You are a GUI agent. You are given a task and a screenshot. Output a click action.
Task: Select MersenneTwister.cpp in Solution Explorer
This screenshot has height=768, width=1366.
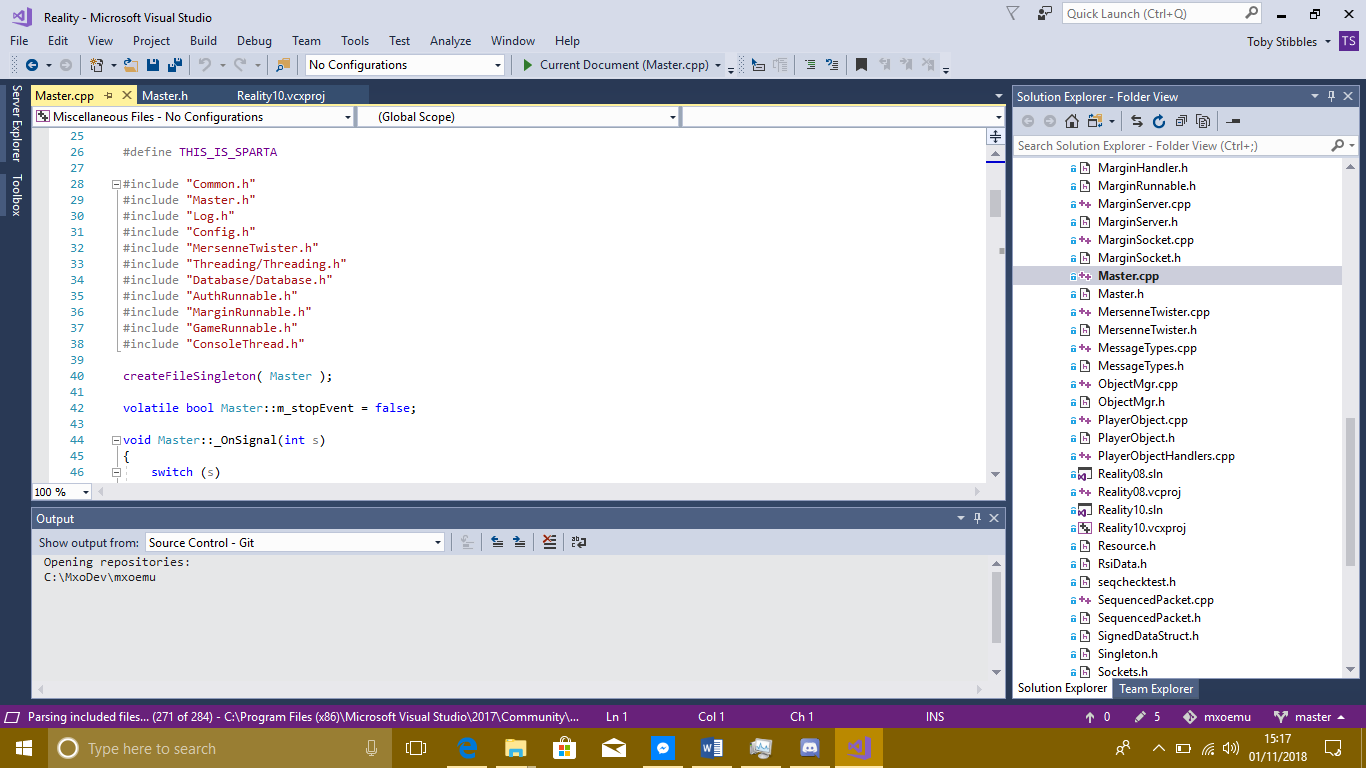point(1153,312)
